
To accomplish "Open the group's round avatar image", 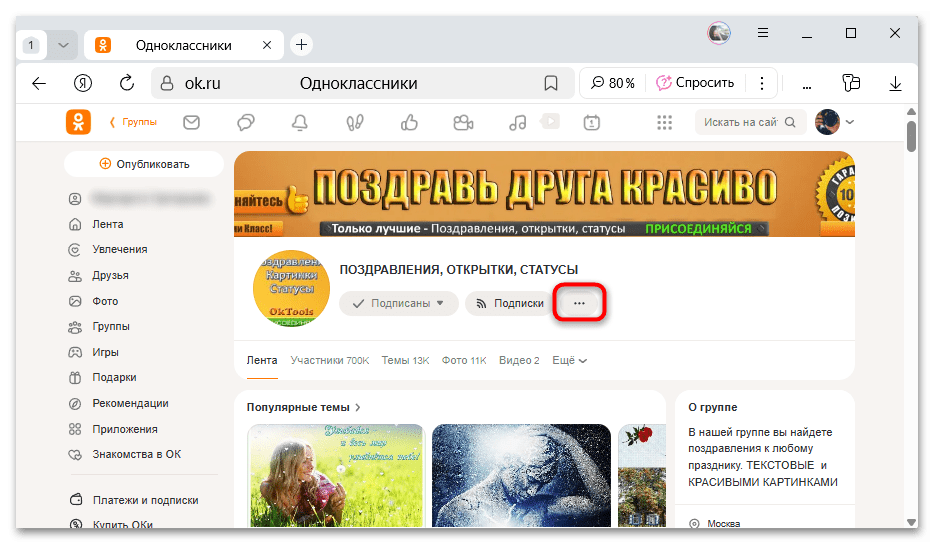I will [291, 288].
